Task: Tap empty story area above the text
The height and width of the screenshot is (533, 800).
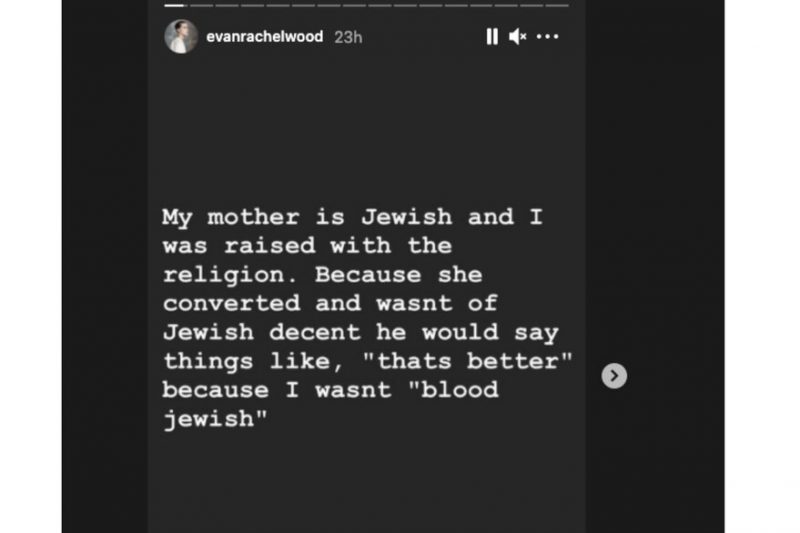Action: [366, 130]
